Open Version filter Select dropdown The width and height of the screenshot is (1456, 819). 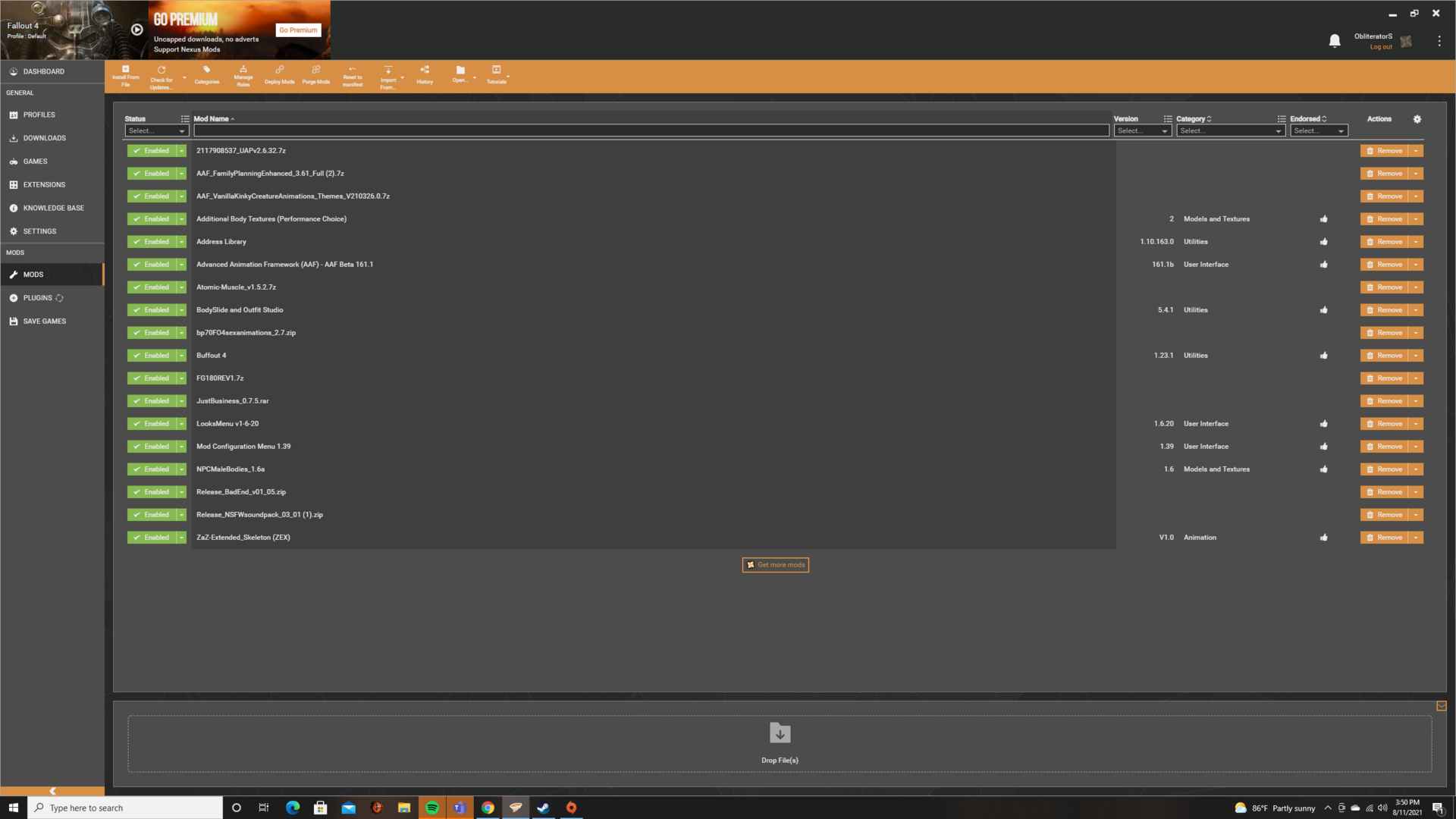point(1142,131)
